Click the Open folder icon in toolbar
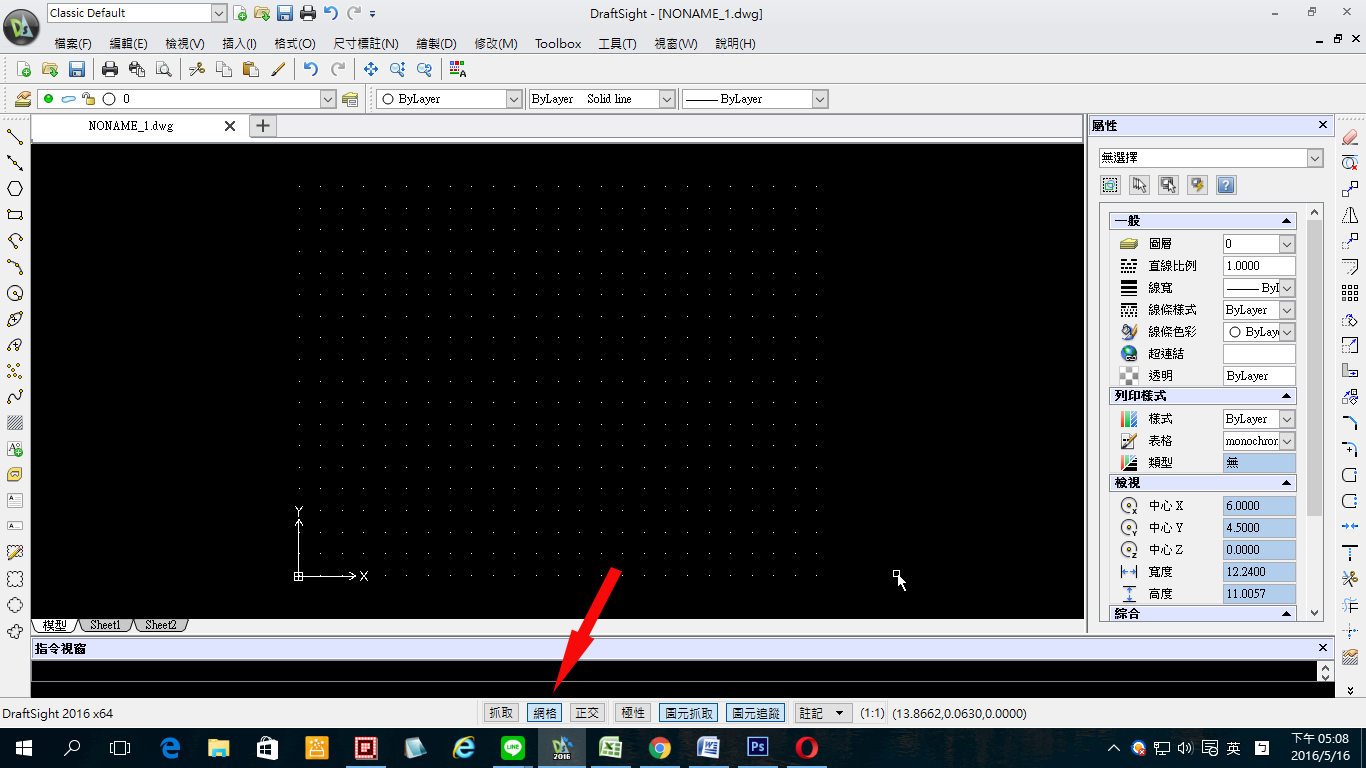 pos(49,69)
